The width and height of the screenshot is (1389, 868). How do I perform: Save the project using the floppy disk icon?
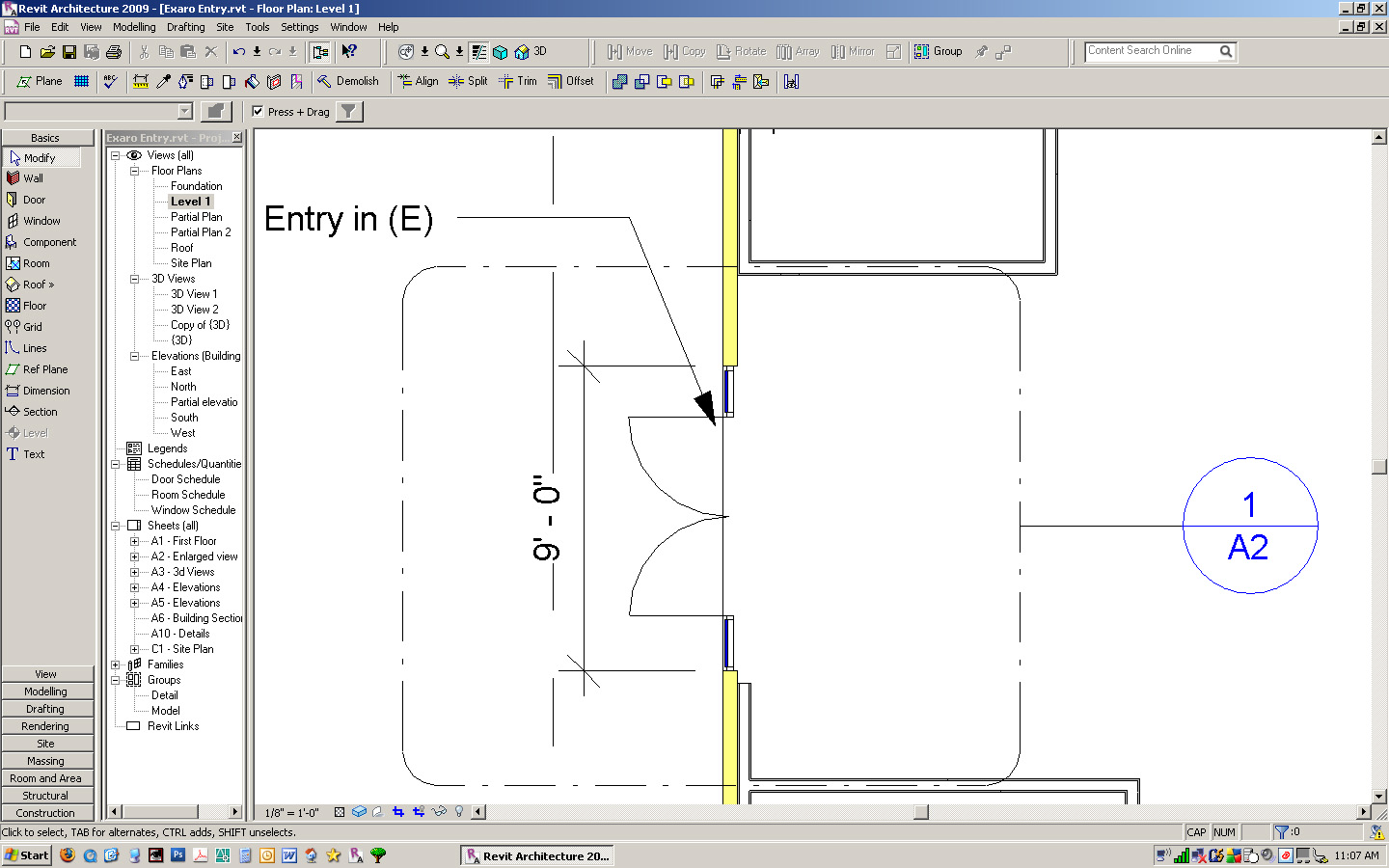(x=69, y=52)
